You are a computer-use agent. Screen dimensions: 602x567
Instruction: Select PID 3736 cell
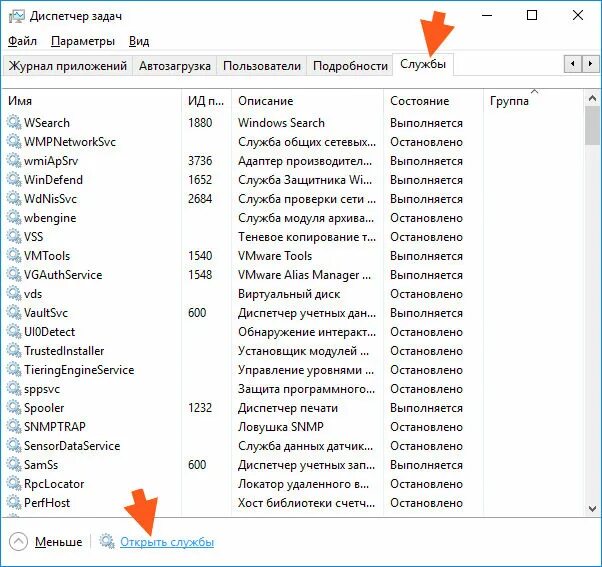(200, 160)
